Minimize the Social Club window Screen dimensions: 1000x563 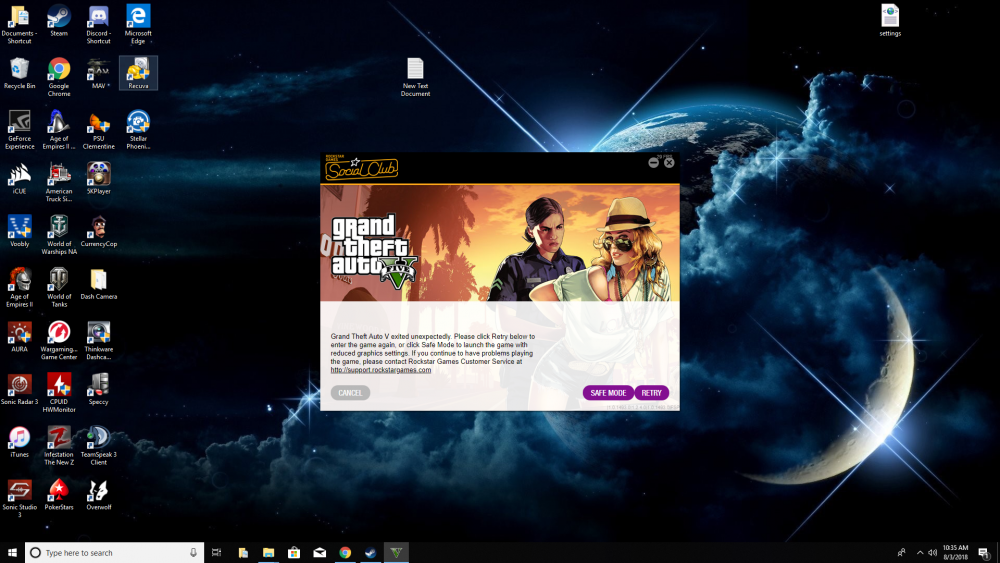653,163
